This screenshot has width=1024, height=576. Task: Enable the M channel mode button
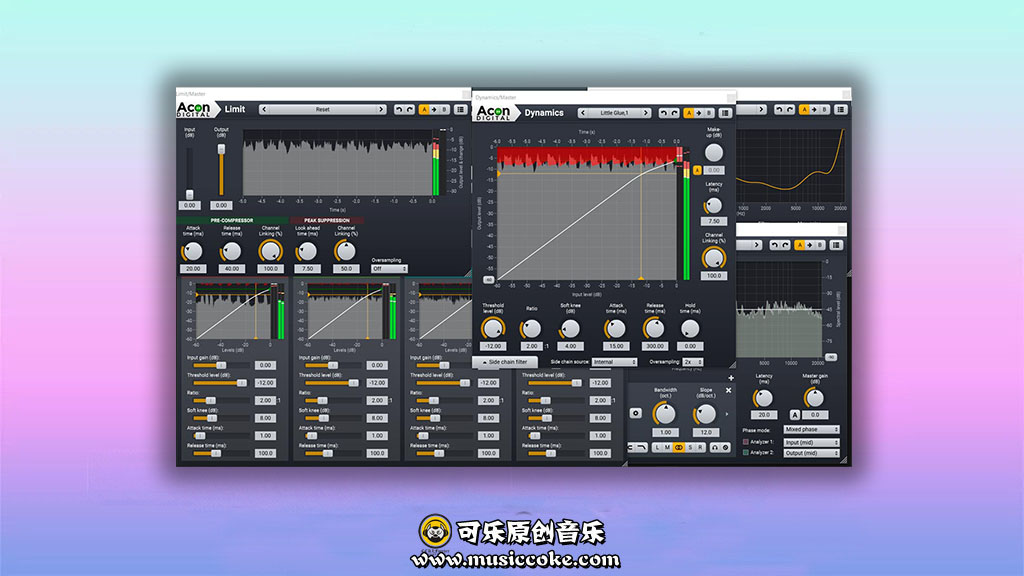(x=667, y=448)
